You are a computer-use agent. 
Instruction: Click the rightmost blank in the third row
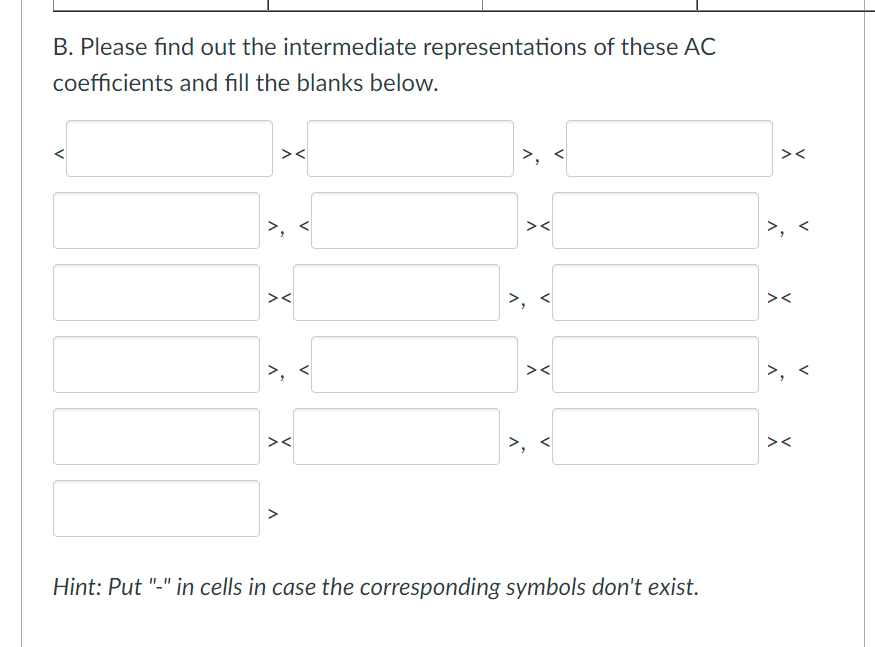tap(655, 292)
